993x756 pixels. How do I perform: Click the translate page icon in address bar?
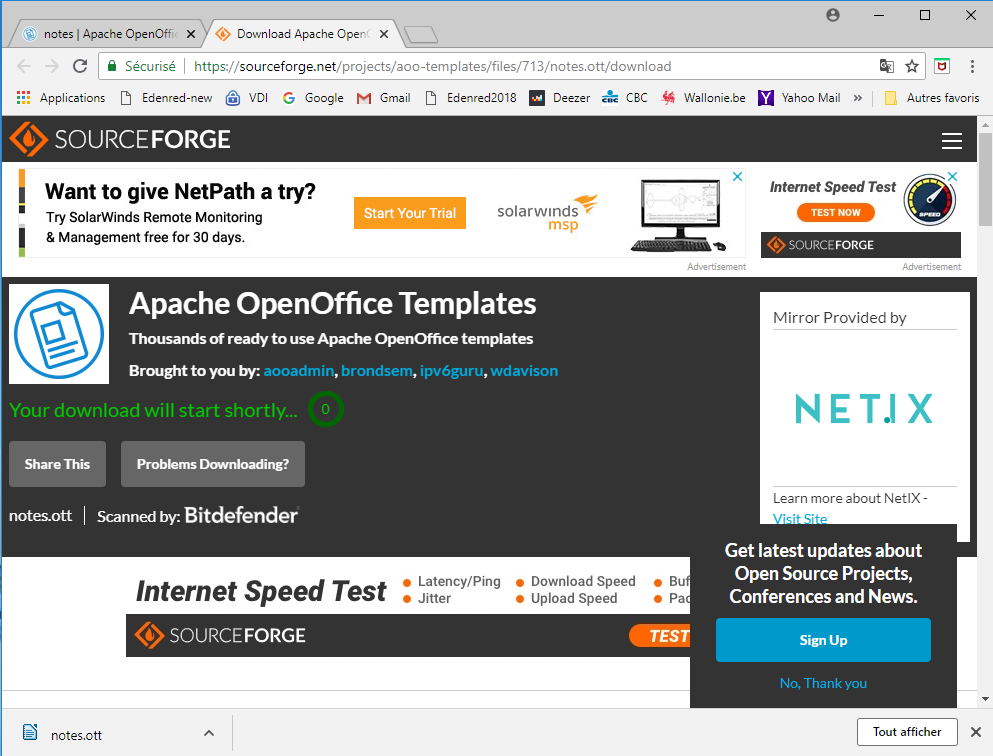(887, 66)
